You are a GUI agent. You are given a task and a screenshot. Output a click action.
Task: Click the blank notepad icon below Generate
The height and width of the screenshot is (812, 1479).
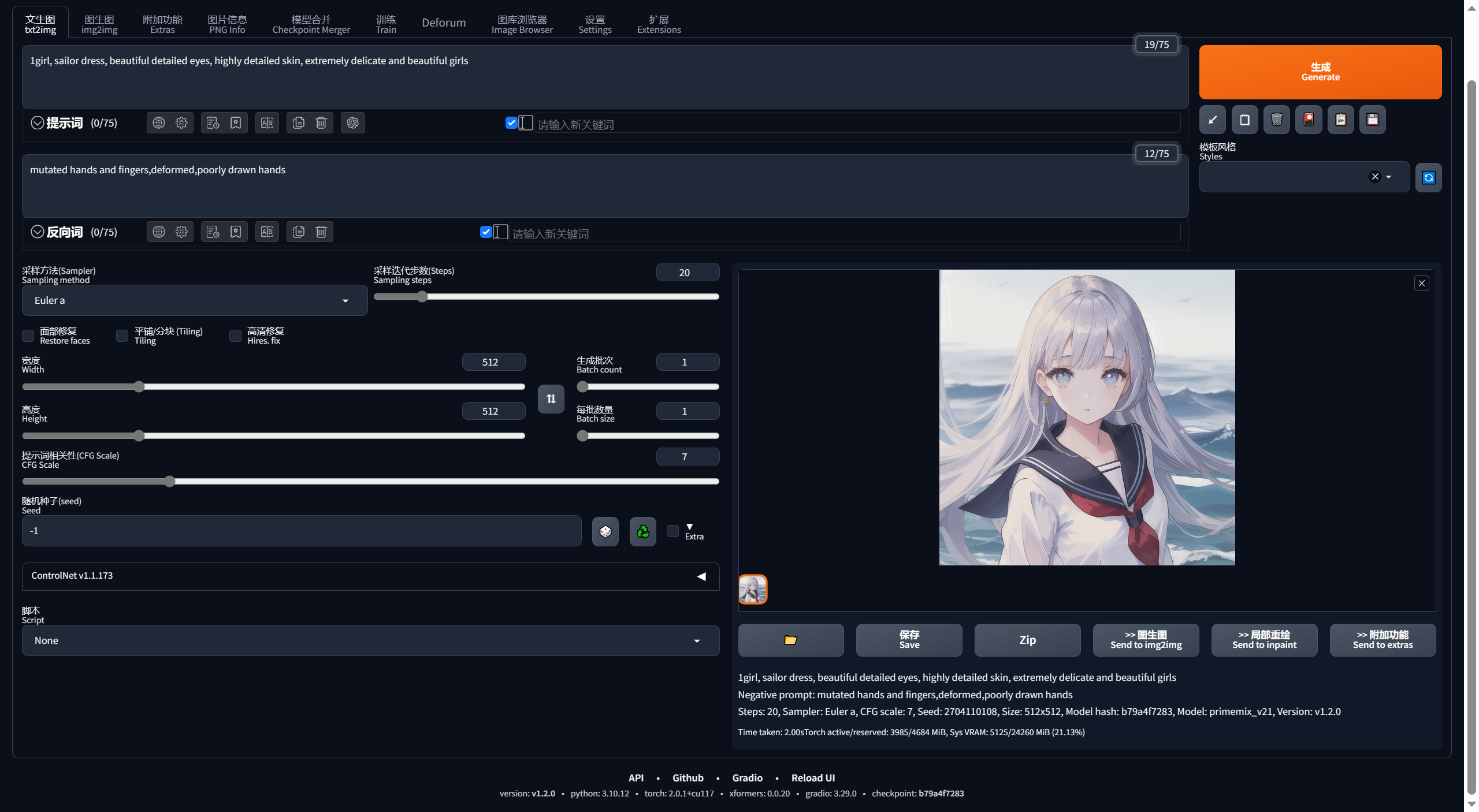click(1244, 120)
